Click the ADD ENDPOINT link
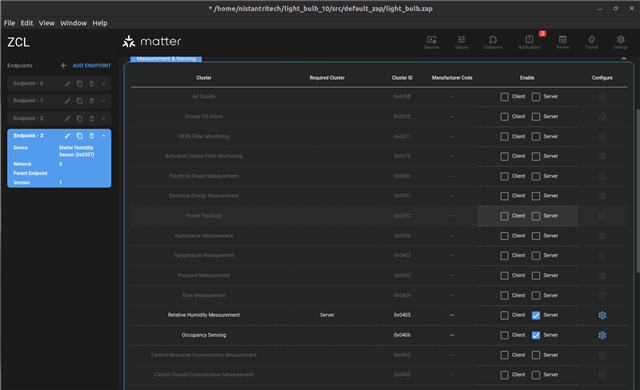This screenshot has width=640, height=390. [91, 65]
